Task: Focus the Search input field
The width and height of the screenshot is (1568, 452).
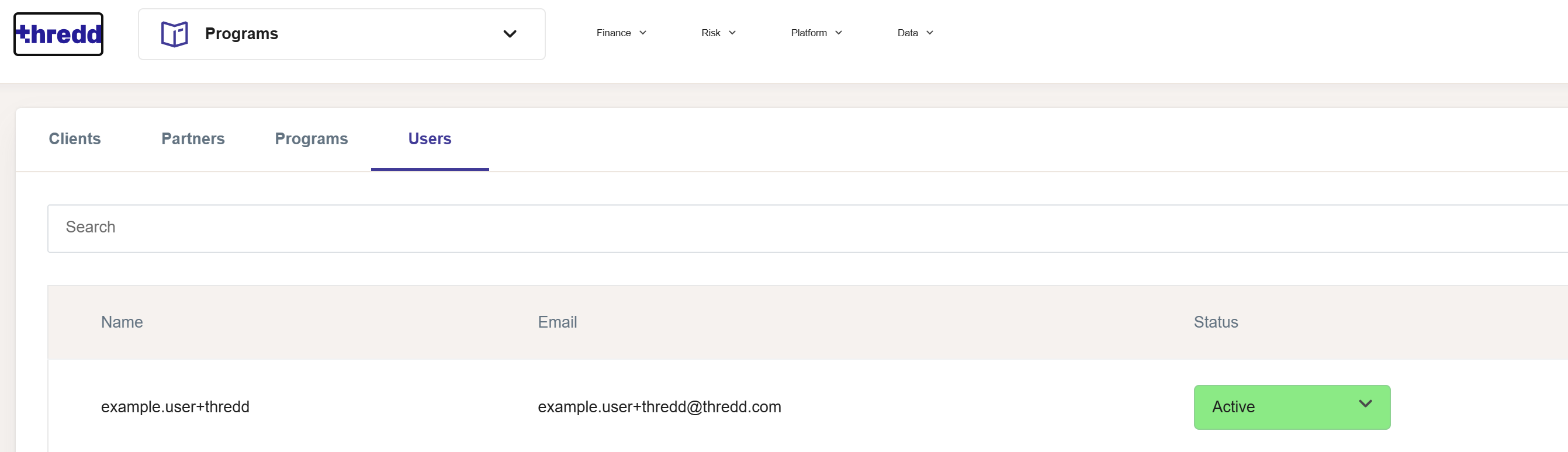Action: [807, 228]
